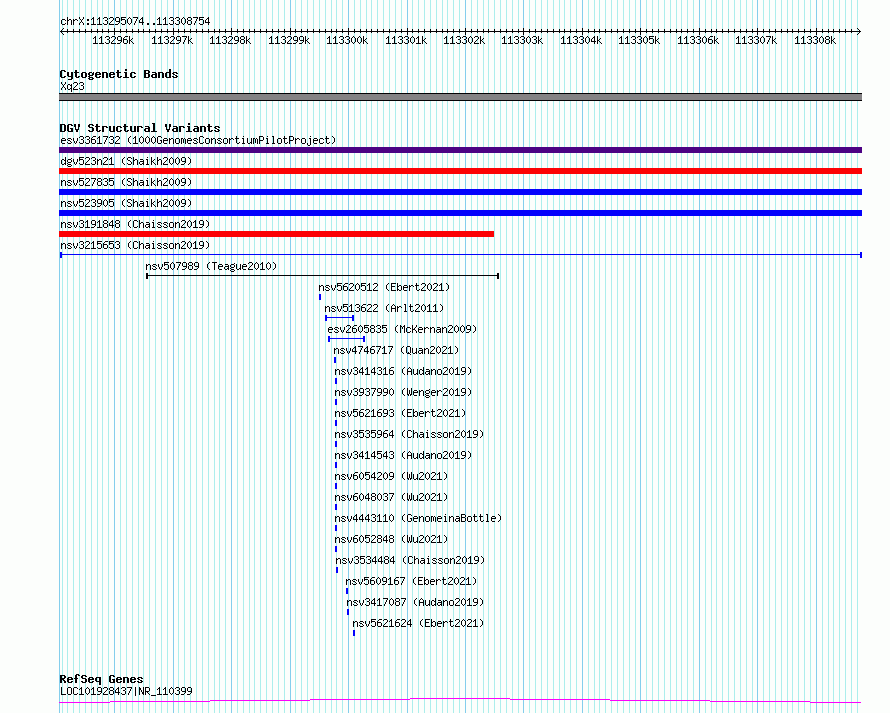This screenshot has height=713, width=890.
Task: Open variant esv2605835 (McKernan2009) label
Action: [402, 329]
